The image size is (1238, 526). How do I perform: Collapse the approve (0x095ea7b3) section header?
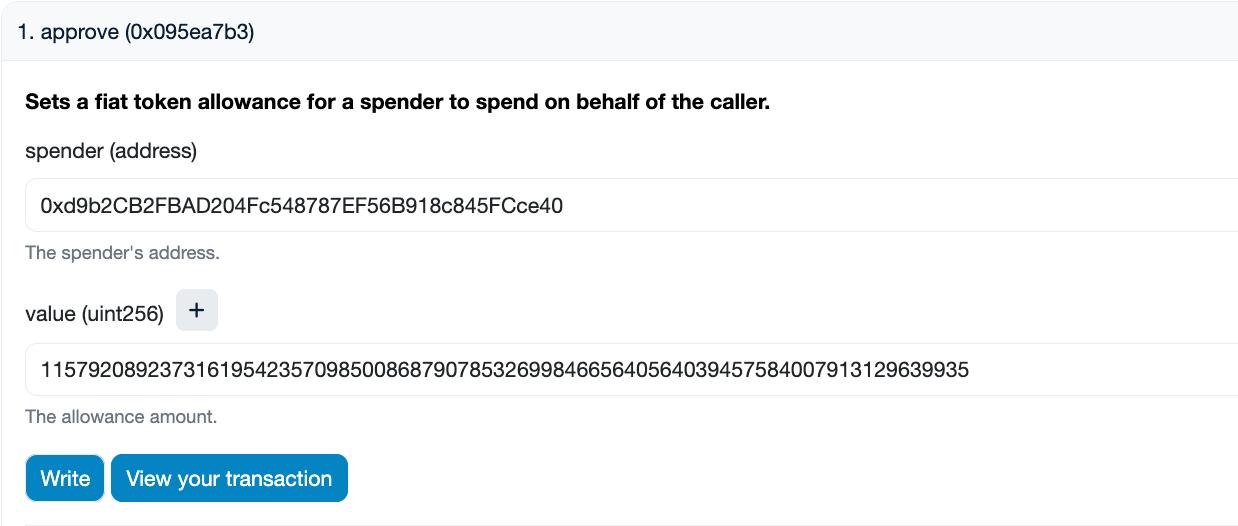(619, 32)
